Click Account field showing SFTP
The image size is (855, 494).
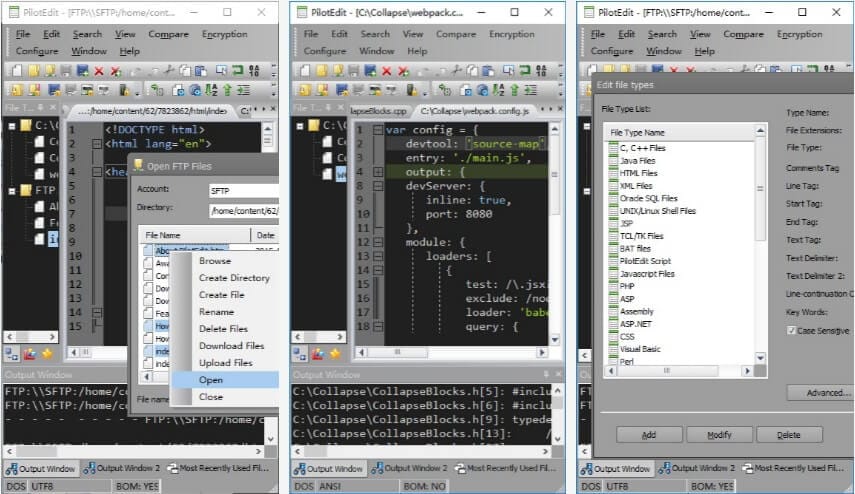tap(244, 190)
